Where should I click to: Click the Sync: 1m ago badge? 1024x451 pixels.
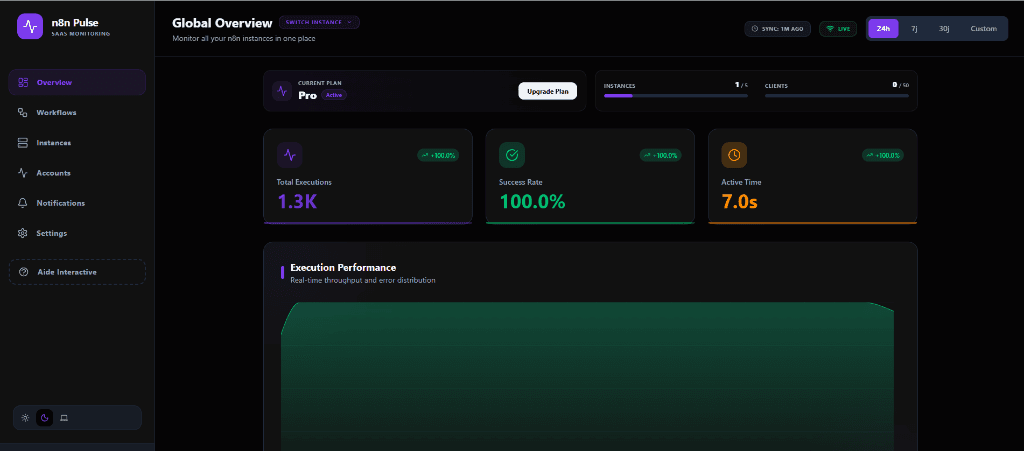click(x=778, y=29)
